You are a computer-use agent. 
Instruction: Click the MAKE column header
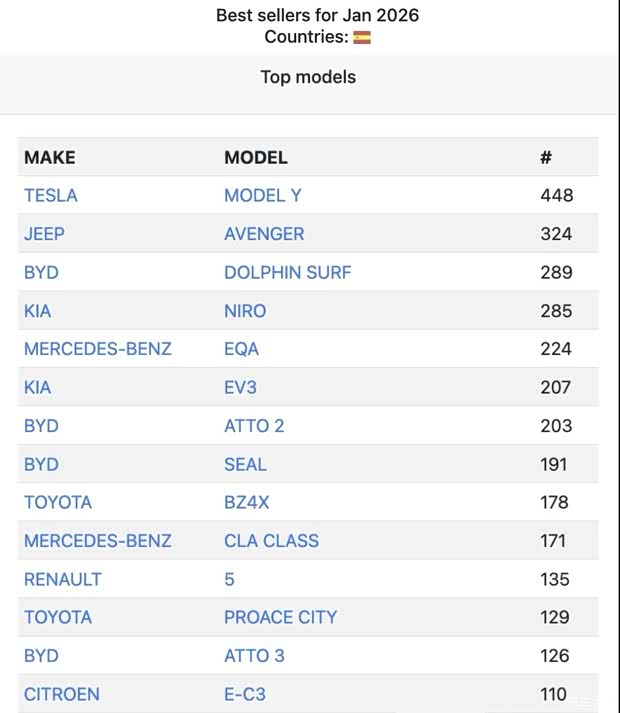(50, 157)
